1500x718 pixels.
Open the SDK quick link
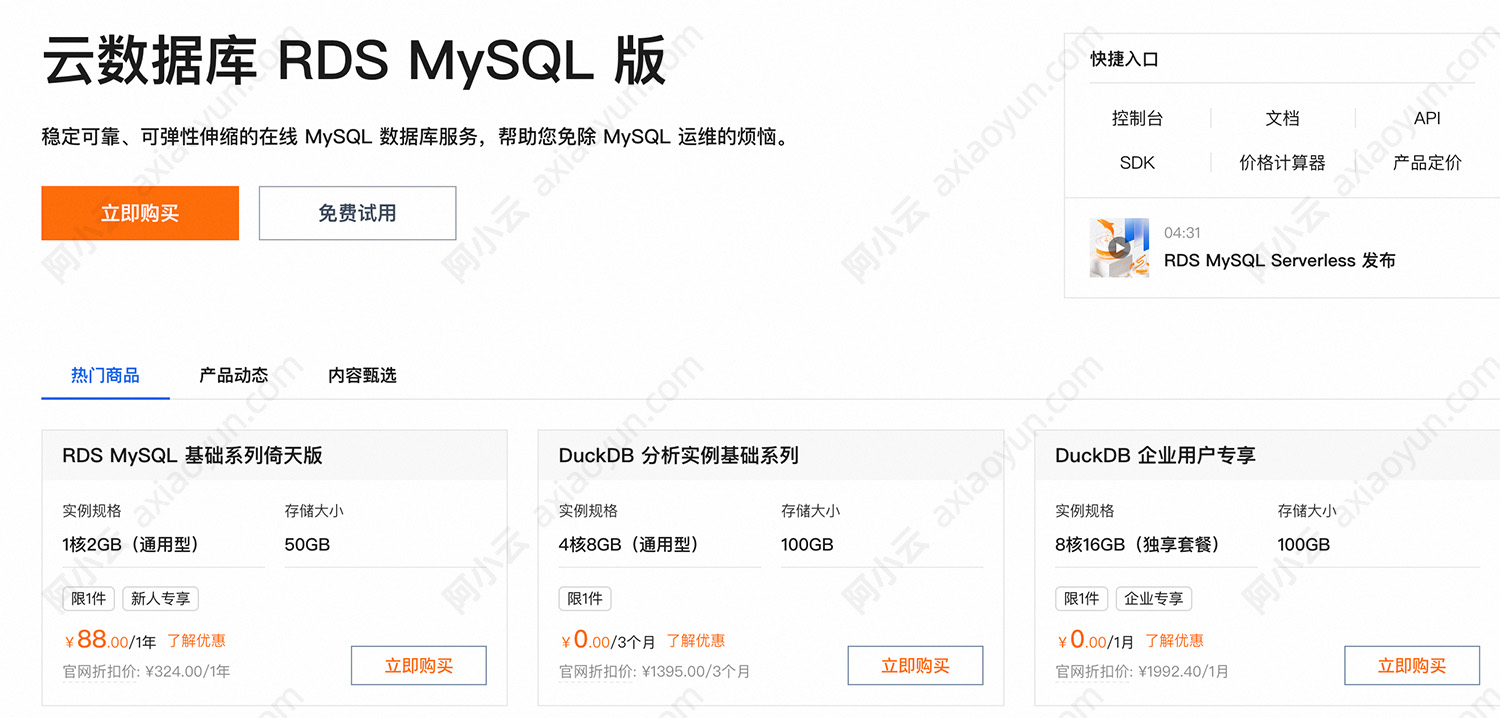pyautogui.click(x=1137, y=162)
